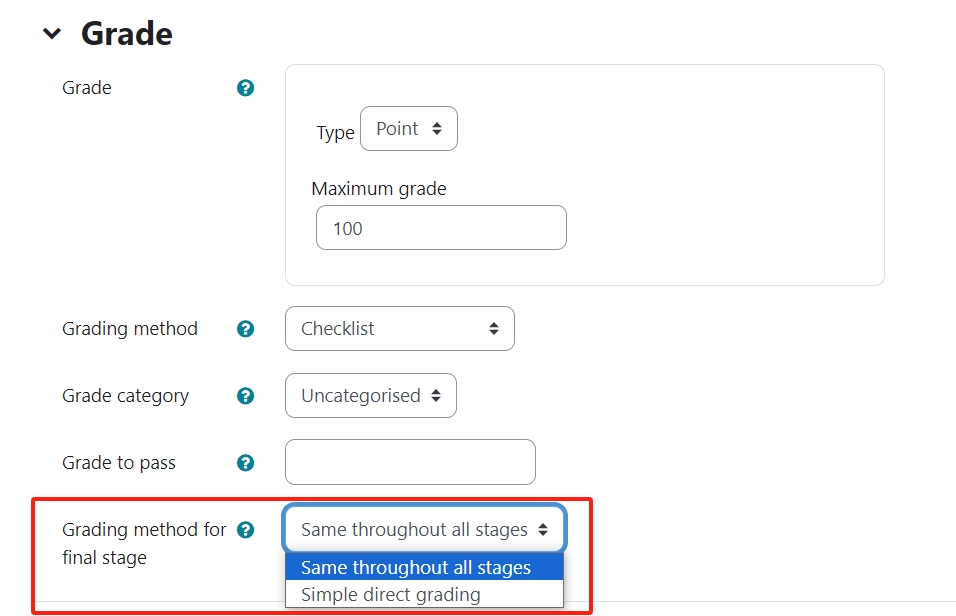Viewport: 956px width, 616px height.
Task: Click the empty Grade to pass field
Action: pos(410,461)
